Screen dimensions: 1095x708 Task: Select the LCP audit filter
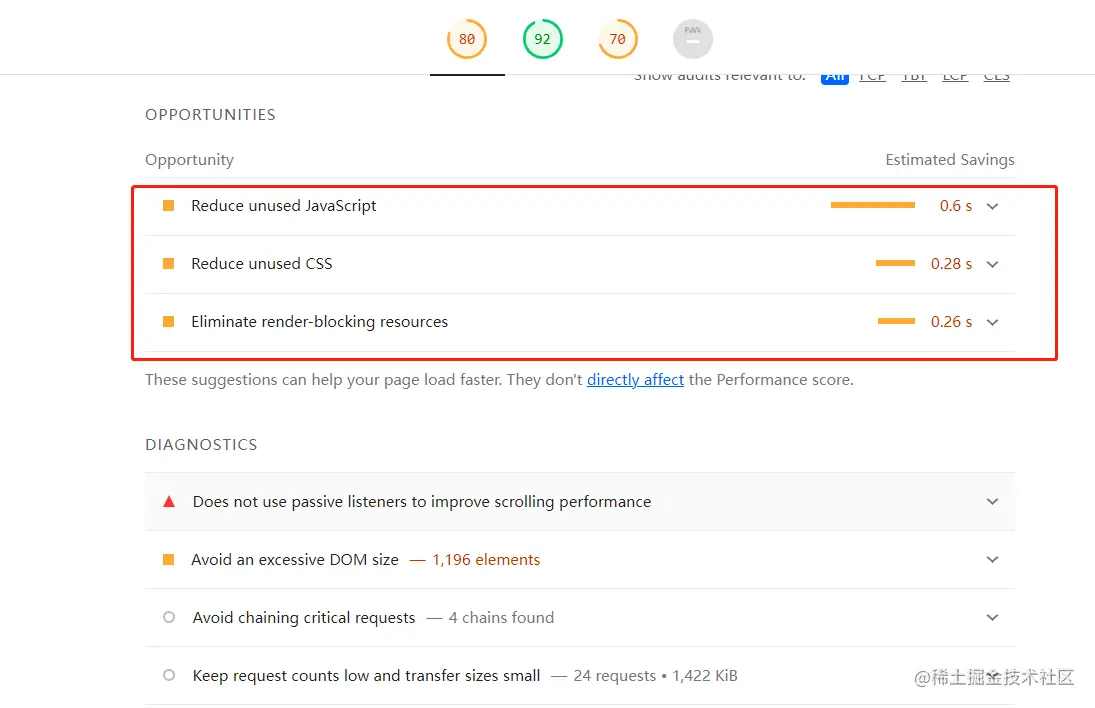tap(955, 76)
